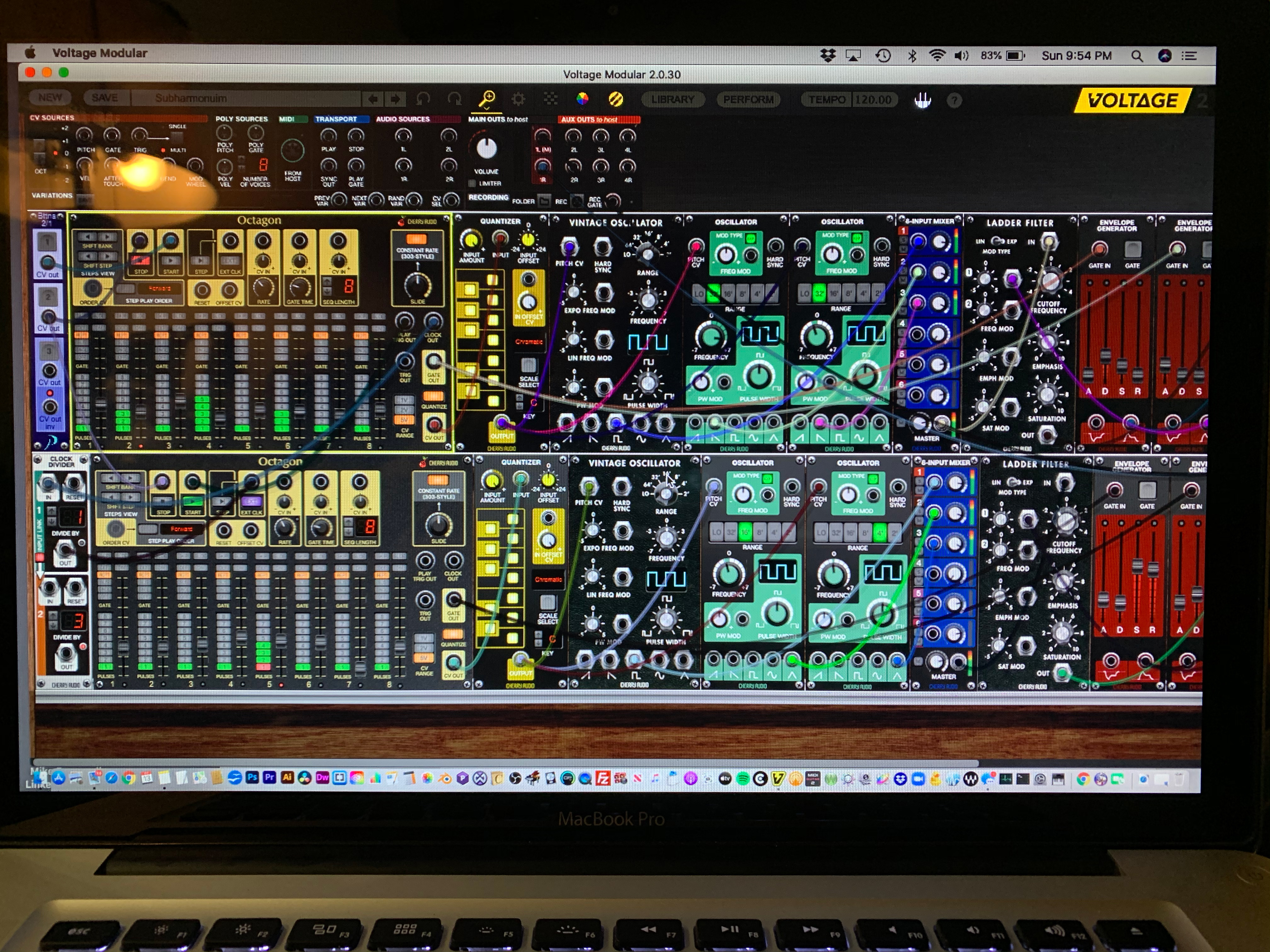Click the redo arrow icon in toolbar
This screenshot has width=1270, height=952.
coord(455,99)
